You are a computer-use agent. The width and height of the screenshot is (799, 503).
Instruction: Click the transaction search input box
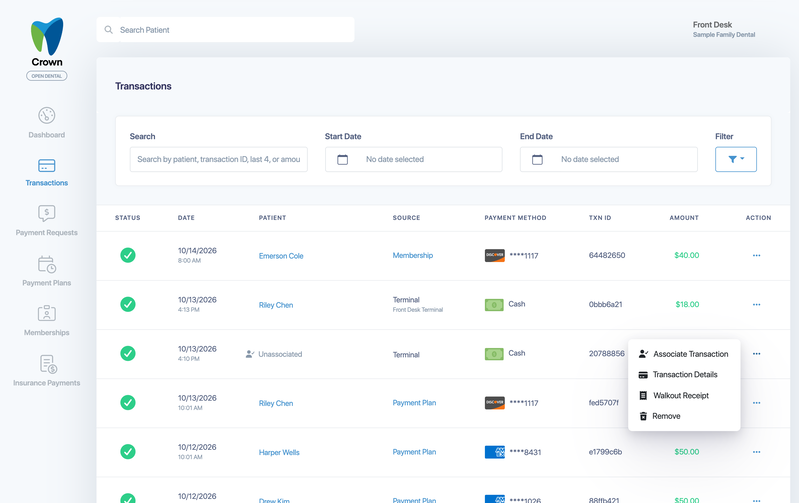219,159
